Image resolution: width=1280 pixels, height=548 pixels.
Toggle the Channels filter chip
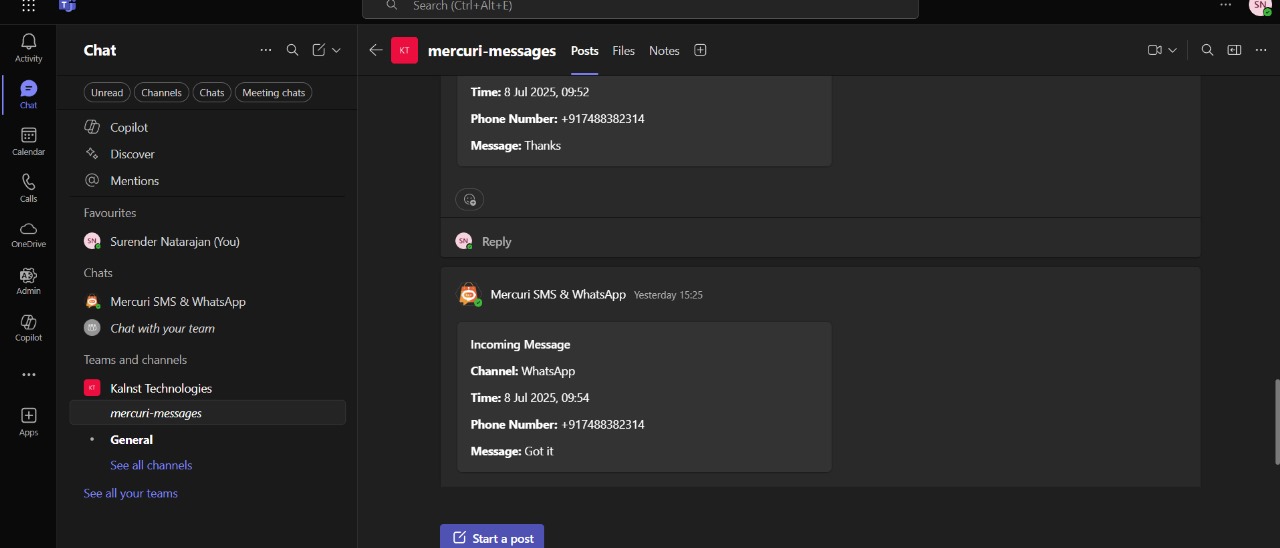[x=161, y=93]
